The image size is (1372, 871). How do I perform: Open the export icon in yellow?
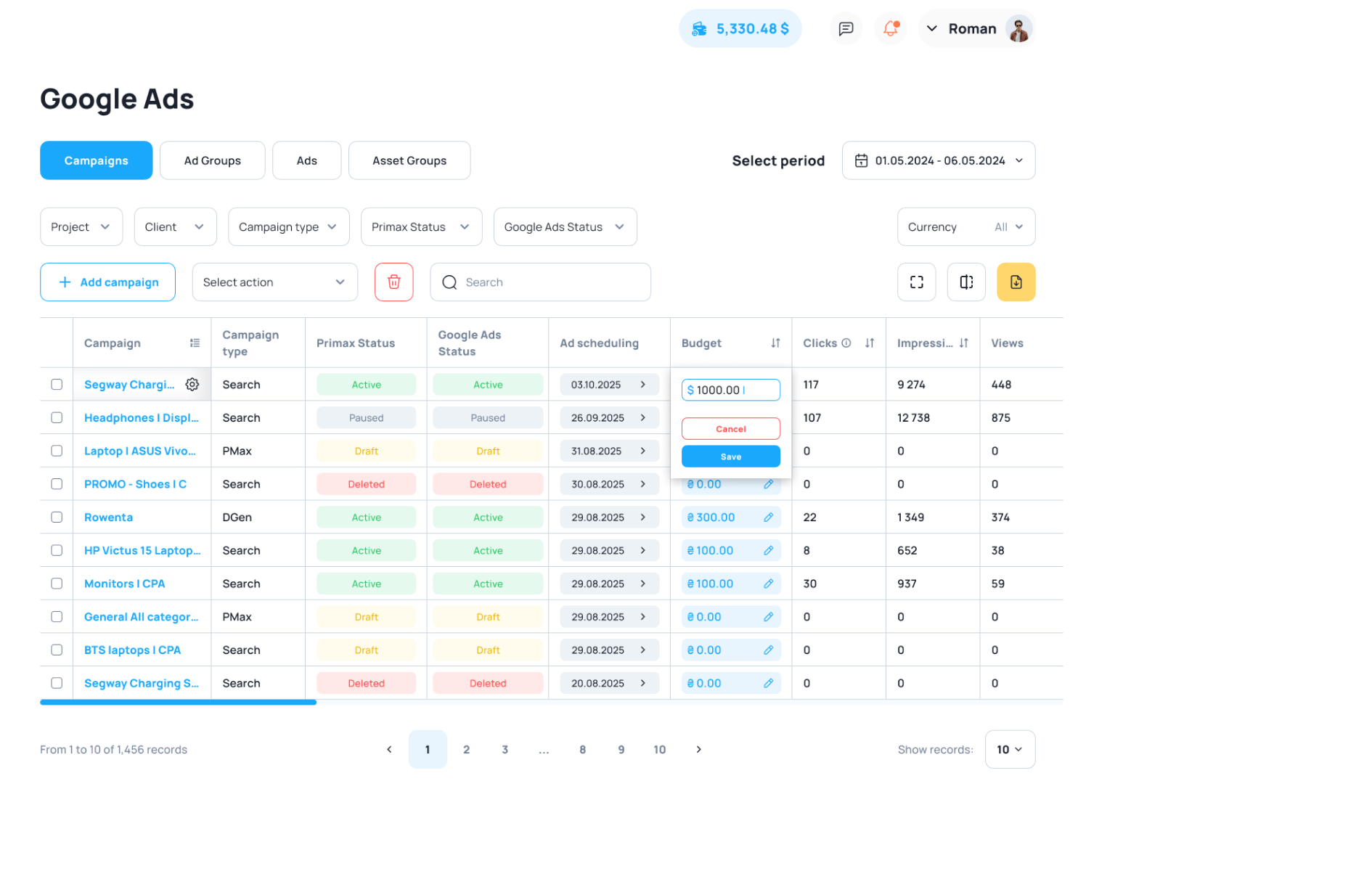click(1016, 282)
